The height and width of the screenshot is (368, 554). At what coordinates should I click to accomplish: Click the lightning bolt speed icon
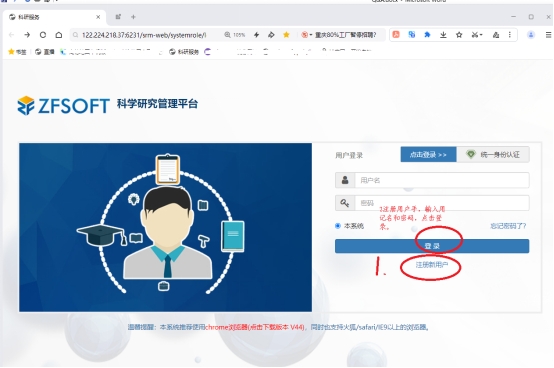click(257, 35)
